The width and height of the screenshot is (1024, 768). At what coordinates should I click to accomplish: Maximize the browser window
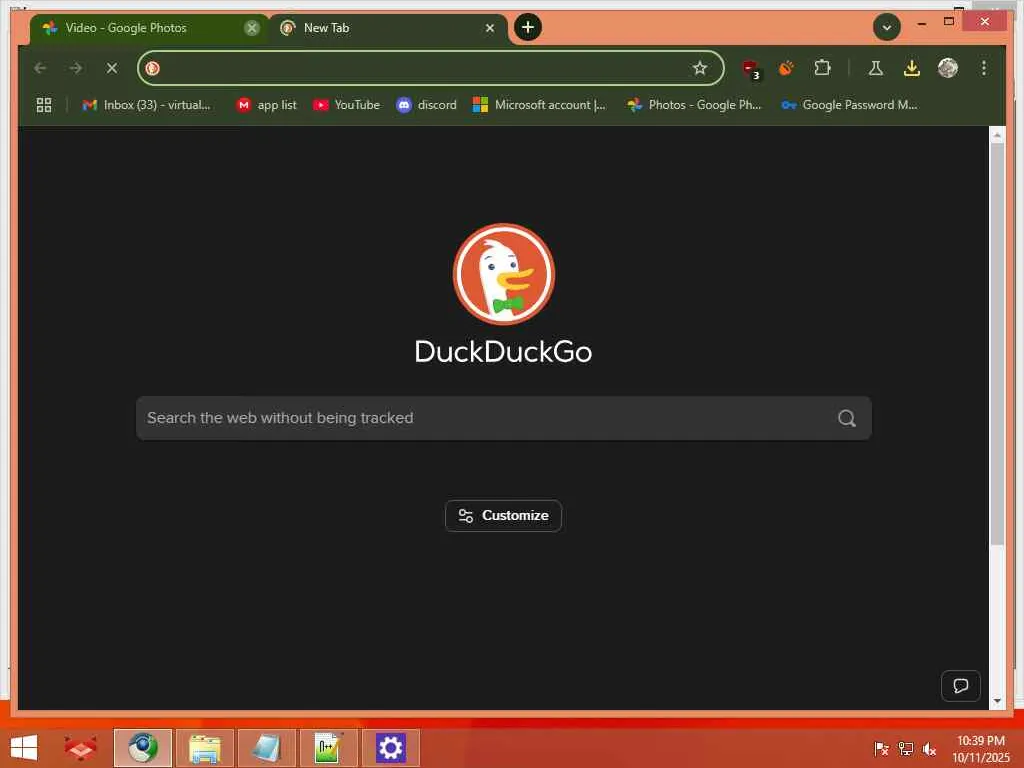click(x=949, y=22)
